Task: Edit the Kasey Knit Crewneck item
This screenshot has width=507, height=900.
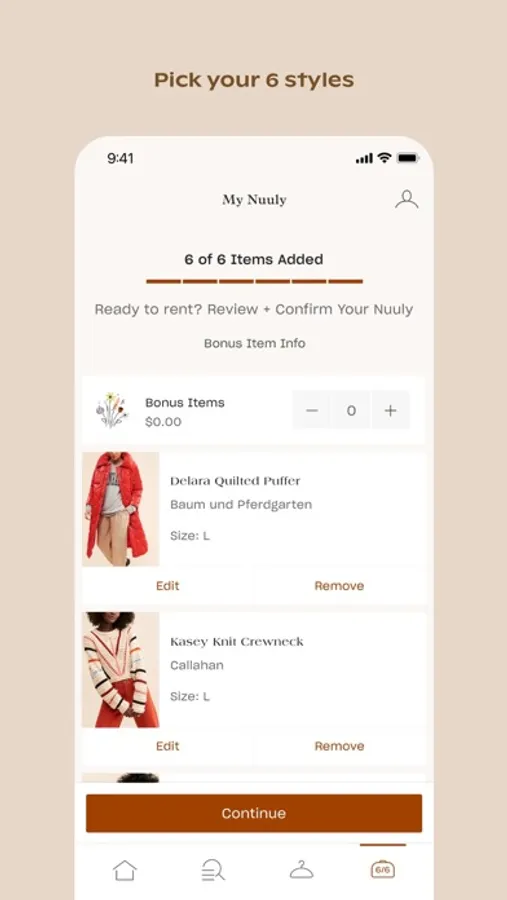Action: point(168,746)
